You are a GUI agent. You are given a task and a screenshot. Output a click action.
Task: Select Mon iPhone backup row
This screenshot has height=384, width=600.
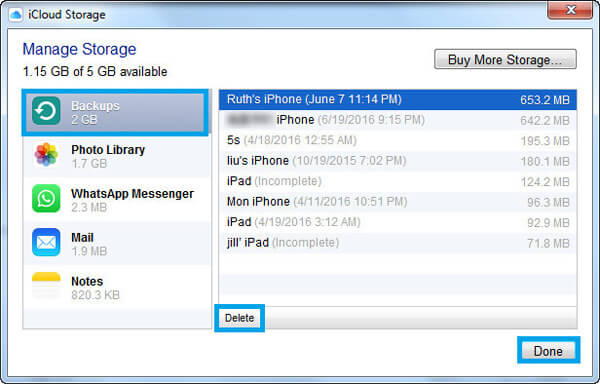(398, 202)
